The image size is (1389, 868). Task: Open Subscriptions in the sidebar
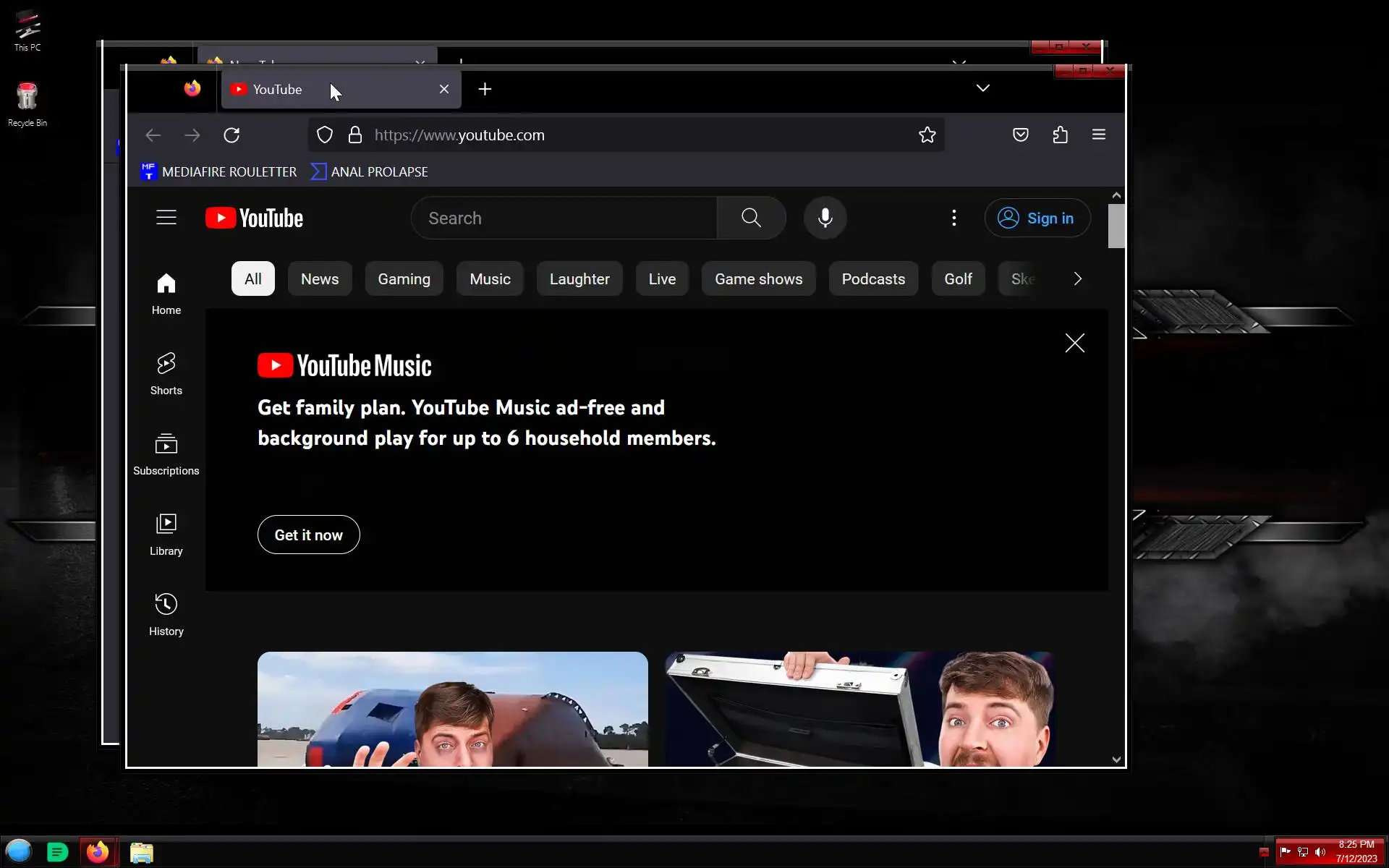coord(166,454)
